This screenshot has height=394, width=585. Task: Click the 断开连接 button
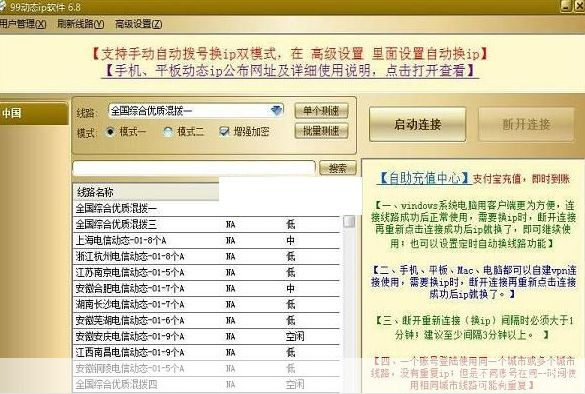click(x=526, y=124)
